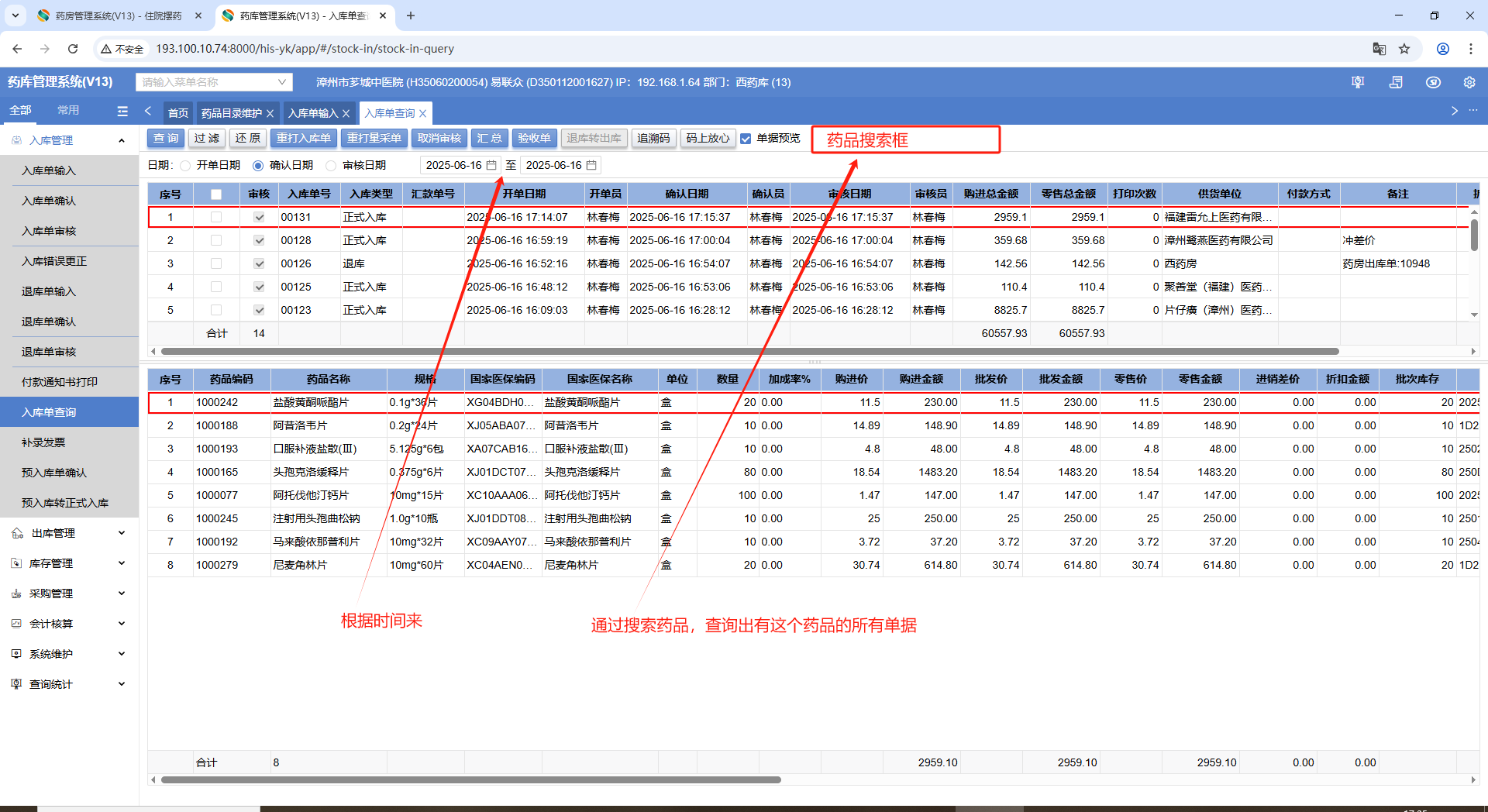Close the 入库单查询 tab

422,113
